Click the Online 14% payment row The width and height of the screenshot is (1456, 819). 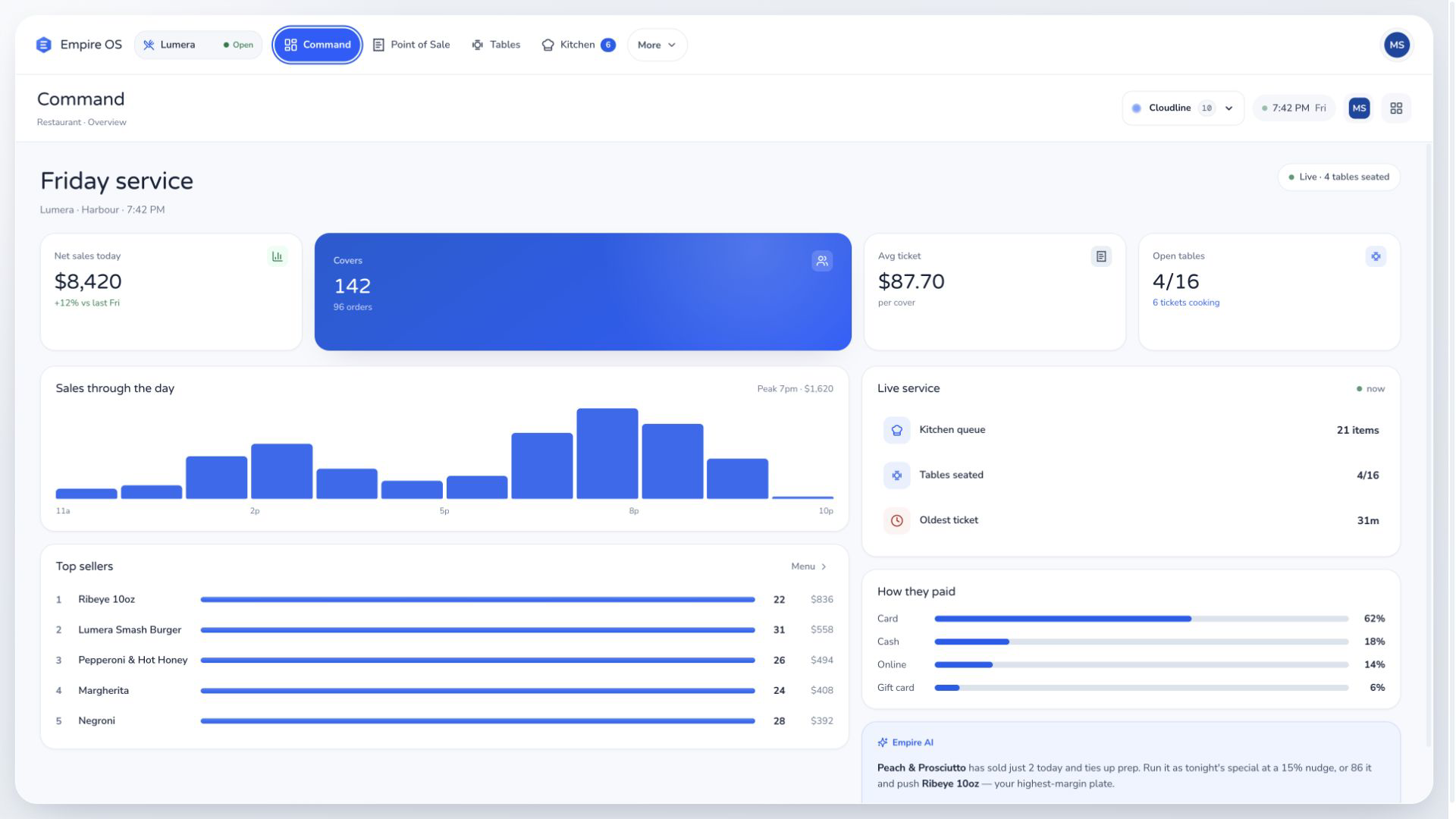pos(1131,665)
